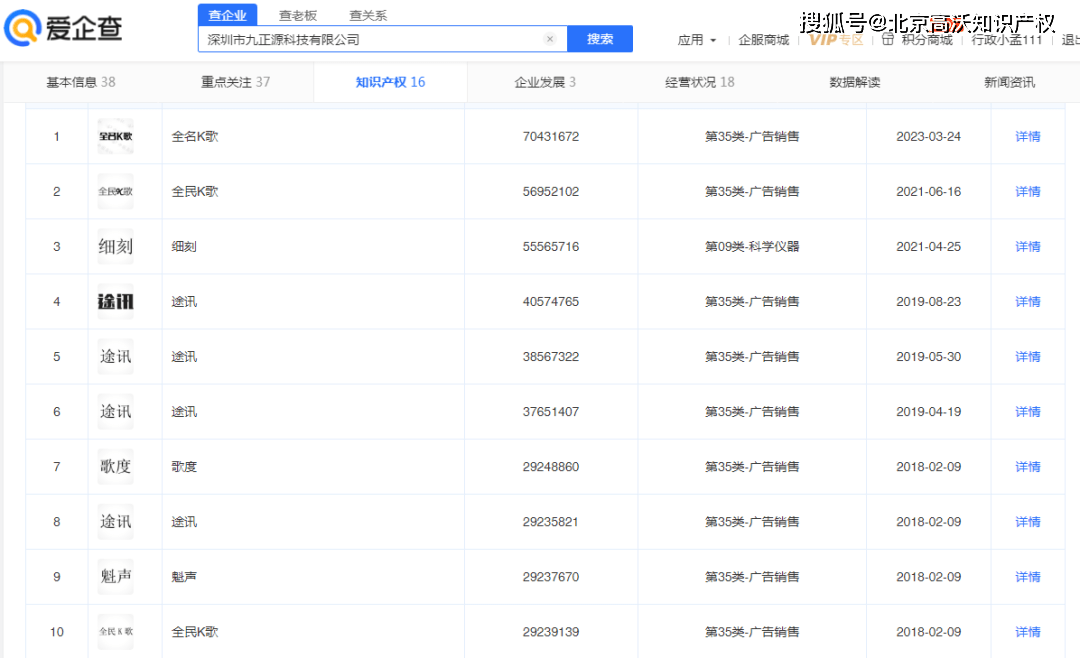Click the Aiqicha logo icon
Viewport: 1080px width, 658px height.
[x=22, y=29]
